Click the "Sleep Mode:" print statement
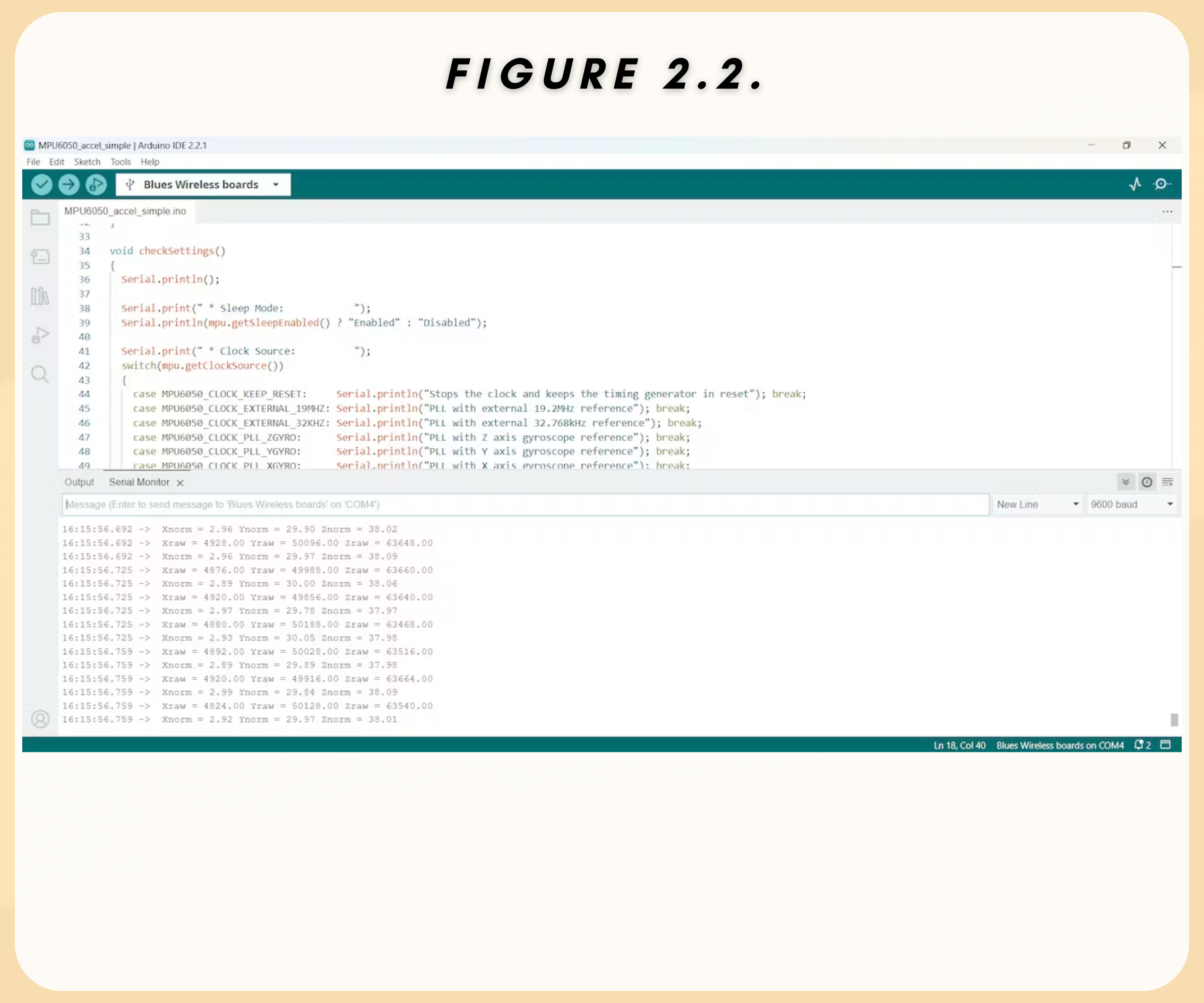 [x=246, y=308]
